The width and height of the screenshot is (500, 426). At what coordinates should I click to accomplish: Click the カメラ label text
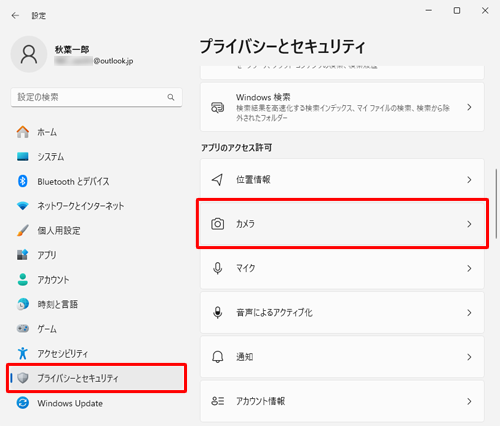point(245,224)
